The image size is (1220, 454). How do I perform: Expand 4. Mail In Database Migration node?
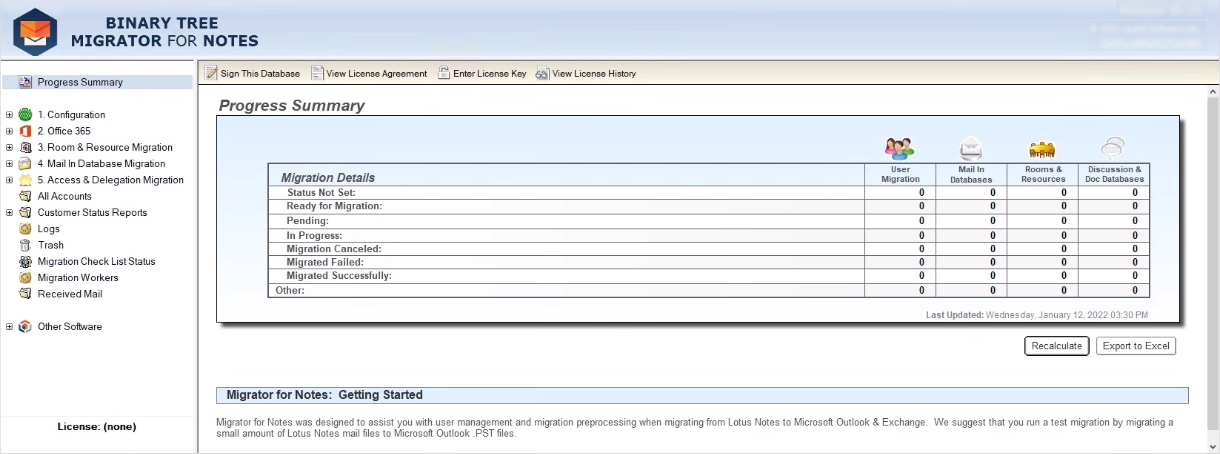pyautogui.click(x=9, y=164)
